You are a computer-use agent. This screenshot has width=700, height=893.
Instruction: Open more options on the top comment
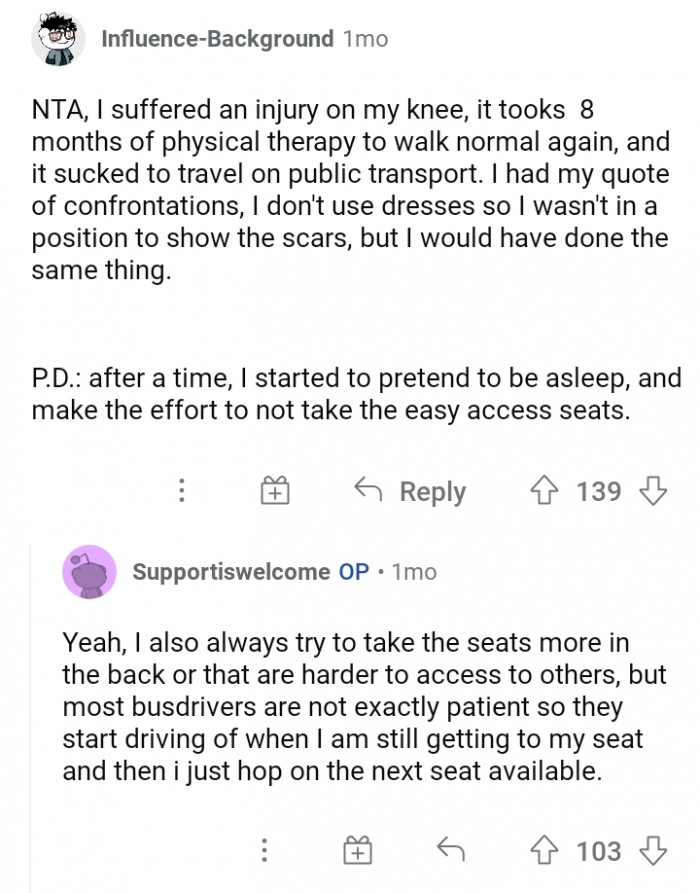(182, 491)
